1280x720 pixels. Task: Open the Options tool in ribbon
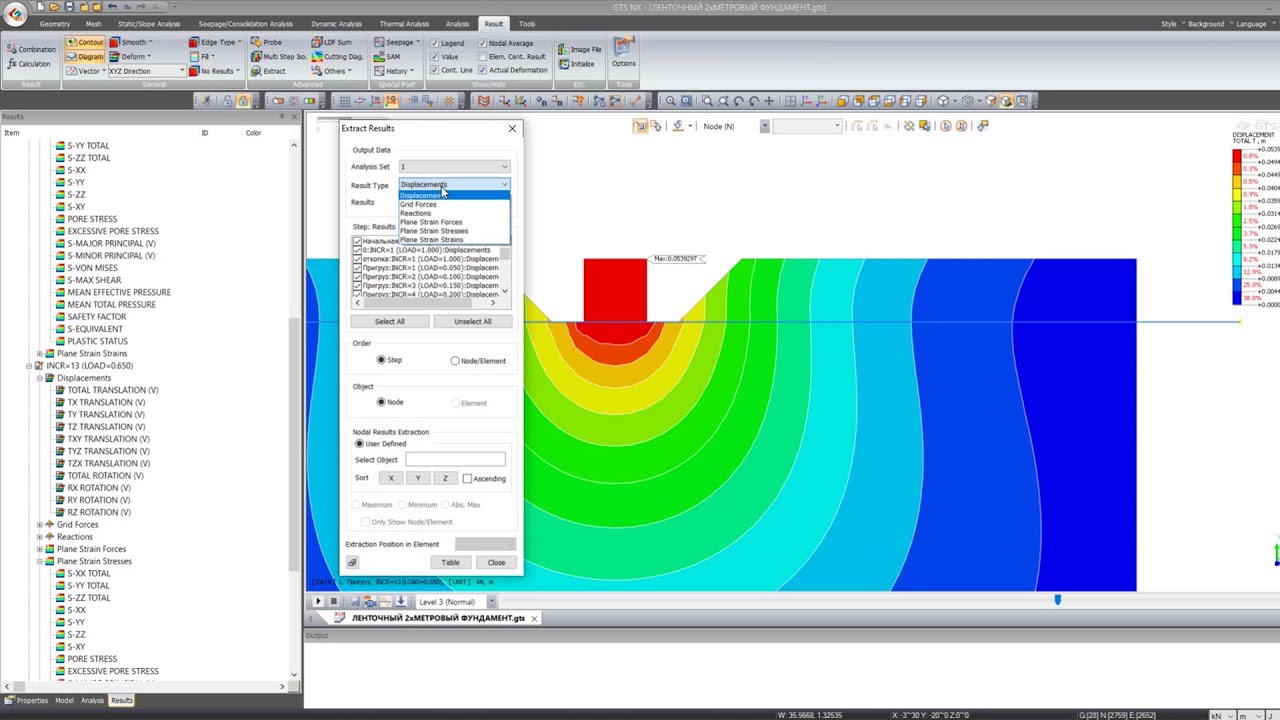click(x=623, y=53)
